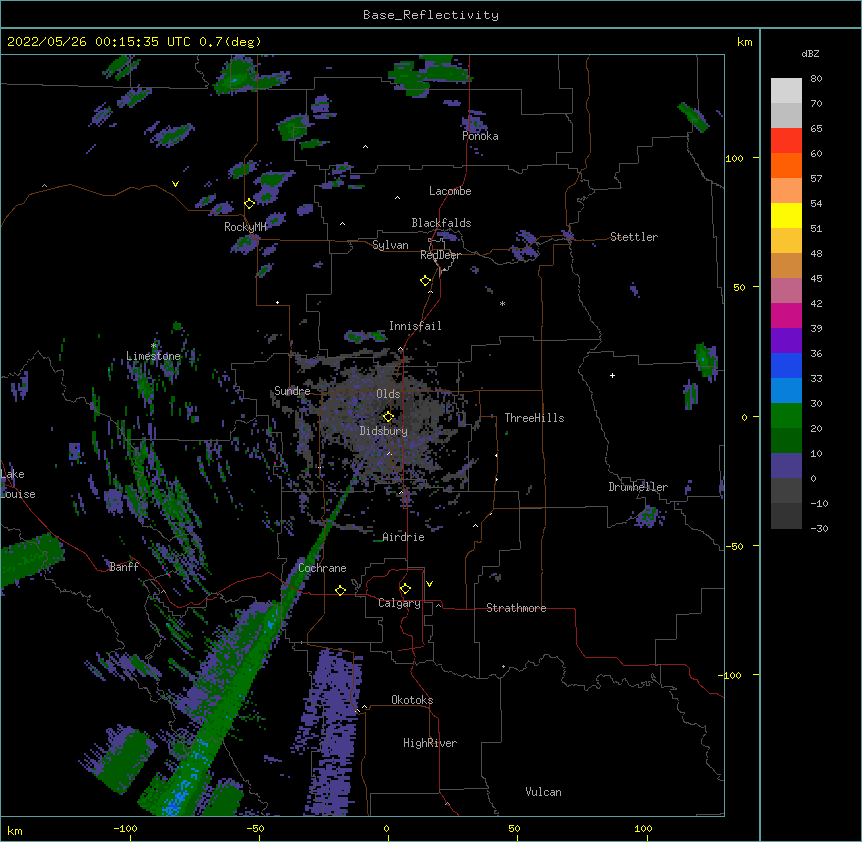This screenshot has width=862, height=842.
Task: Click the Blackfalds city label
Action: pyautogui.click(x=441, y=223)
